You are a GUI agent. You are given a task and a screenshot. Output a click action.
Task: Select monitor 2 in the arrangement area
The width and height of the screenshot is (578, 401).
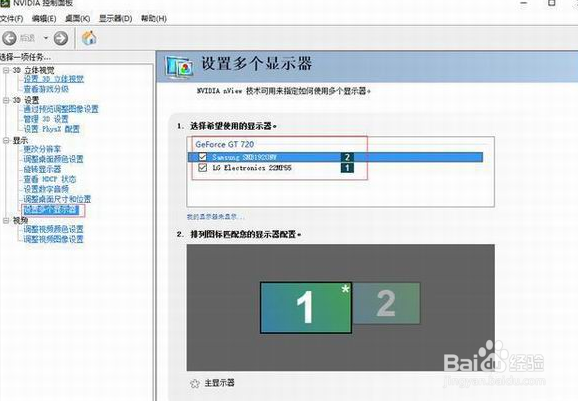[386, 303]
